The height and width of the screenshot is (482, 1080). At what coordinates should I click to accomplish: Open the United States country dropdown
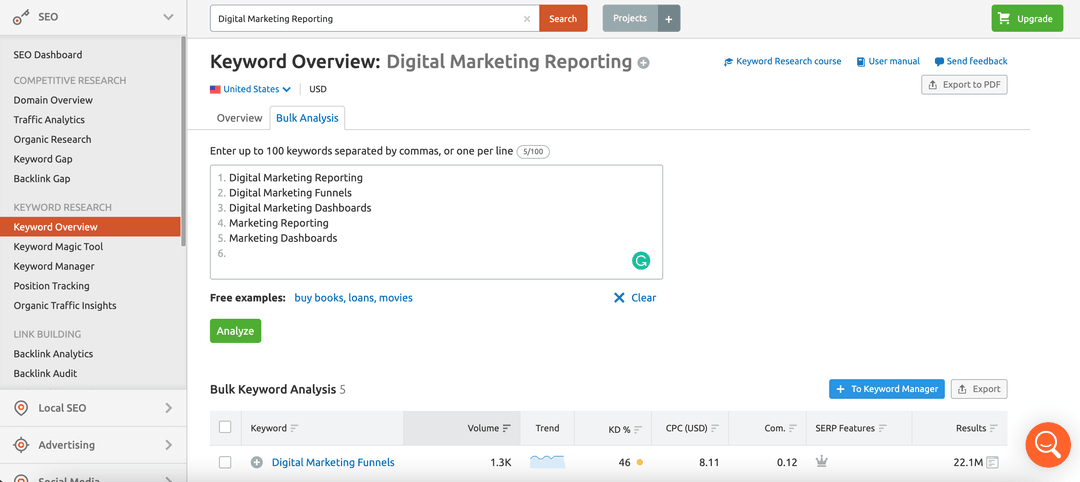pyautogui.click(x=251, y=89)
